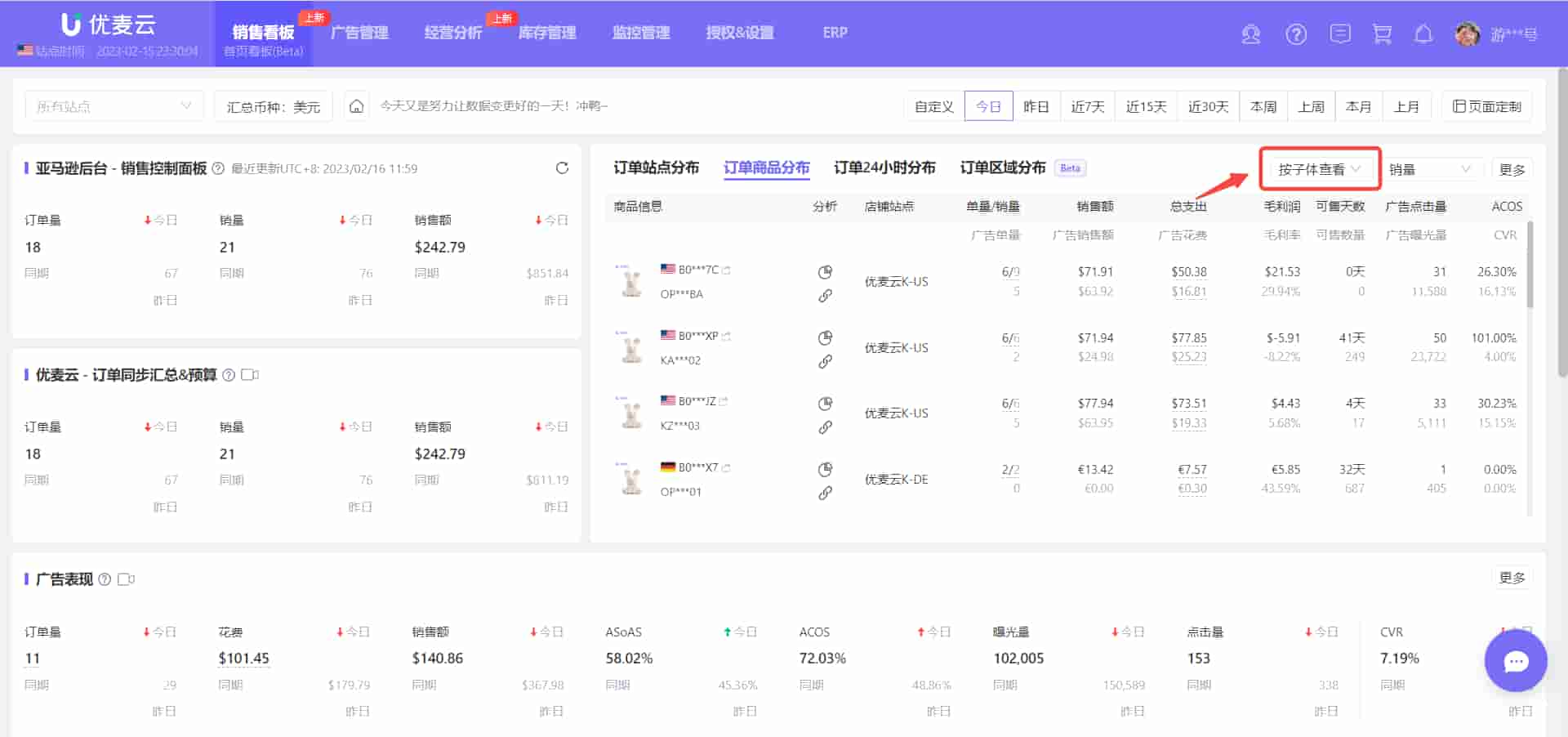Select the 本月 date range
Viewport: 1568px width, 737px height.
[1358, 106]
